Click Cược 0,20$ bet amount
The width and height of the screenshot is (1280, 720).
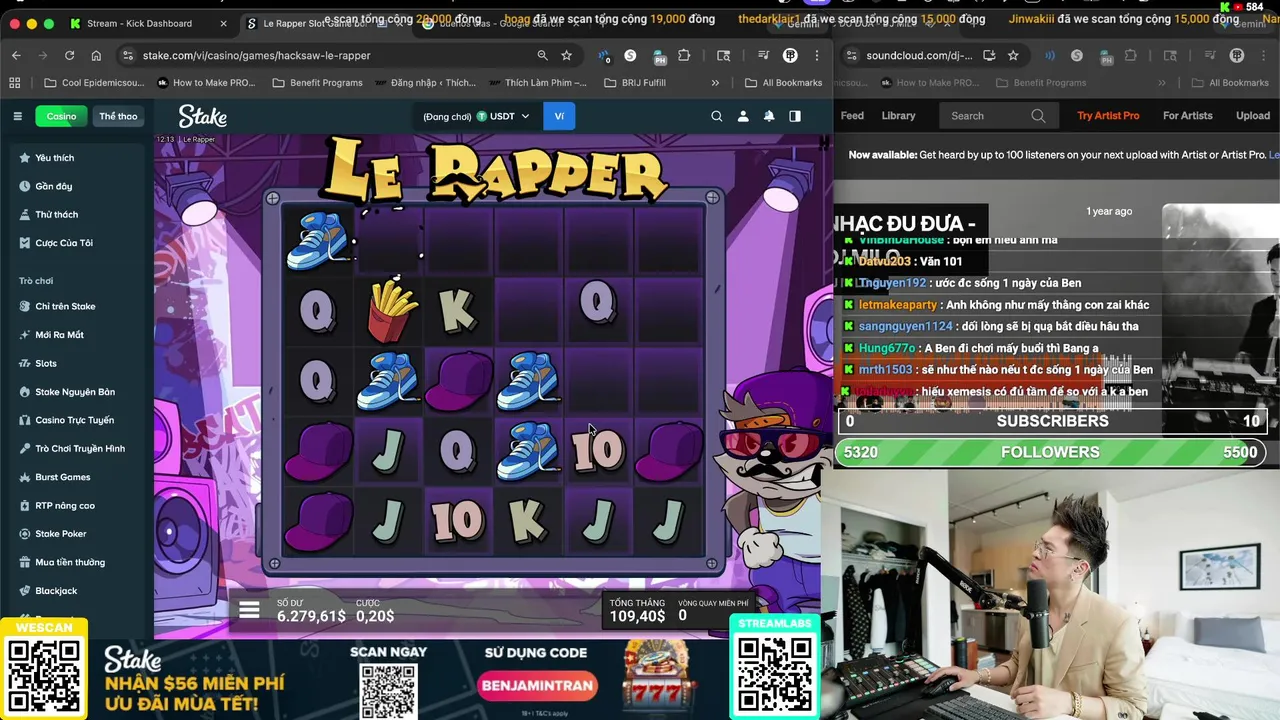tap(375, 611)
